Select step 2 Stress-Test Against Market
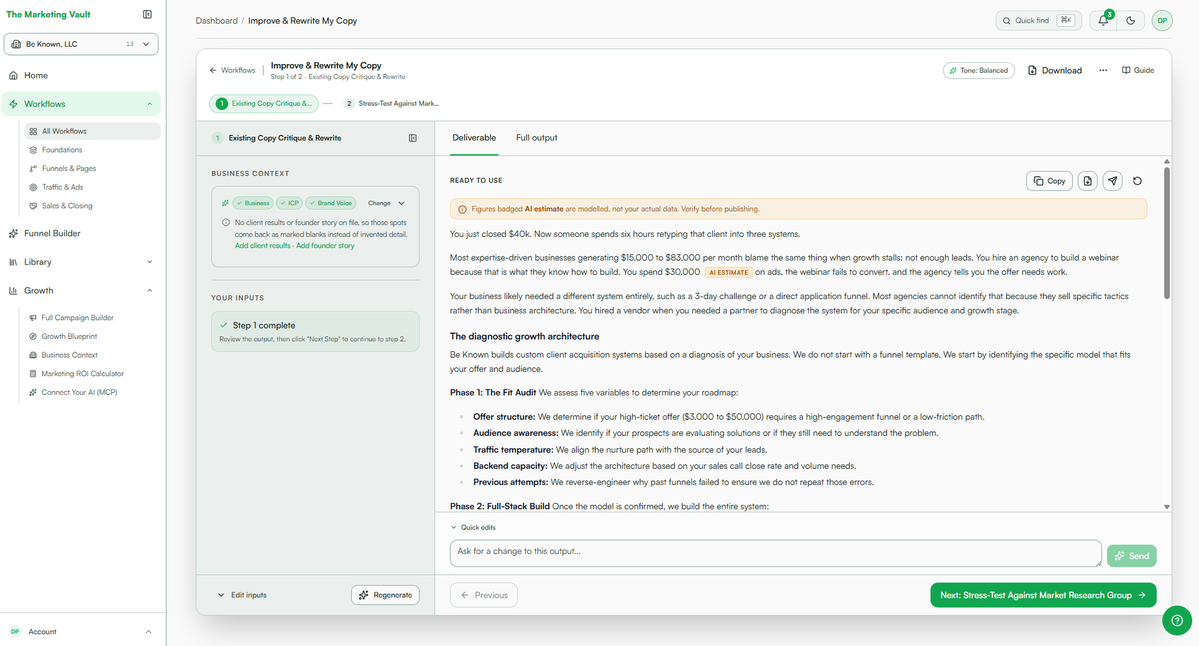 (392, 103)
